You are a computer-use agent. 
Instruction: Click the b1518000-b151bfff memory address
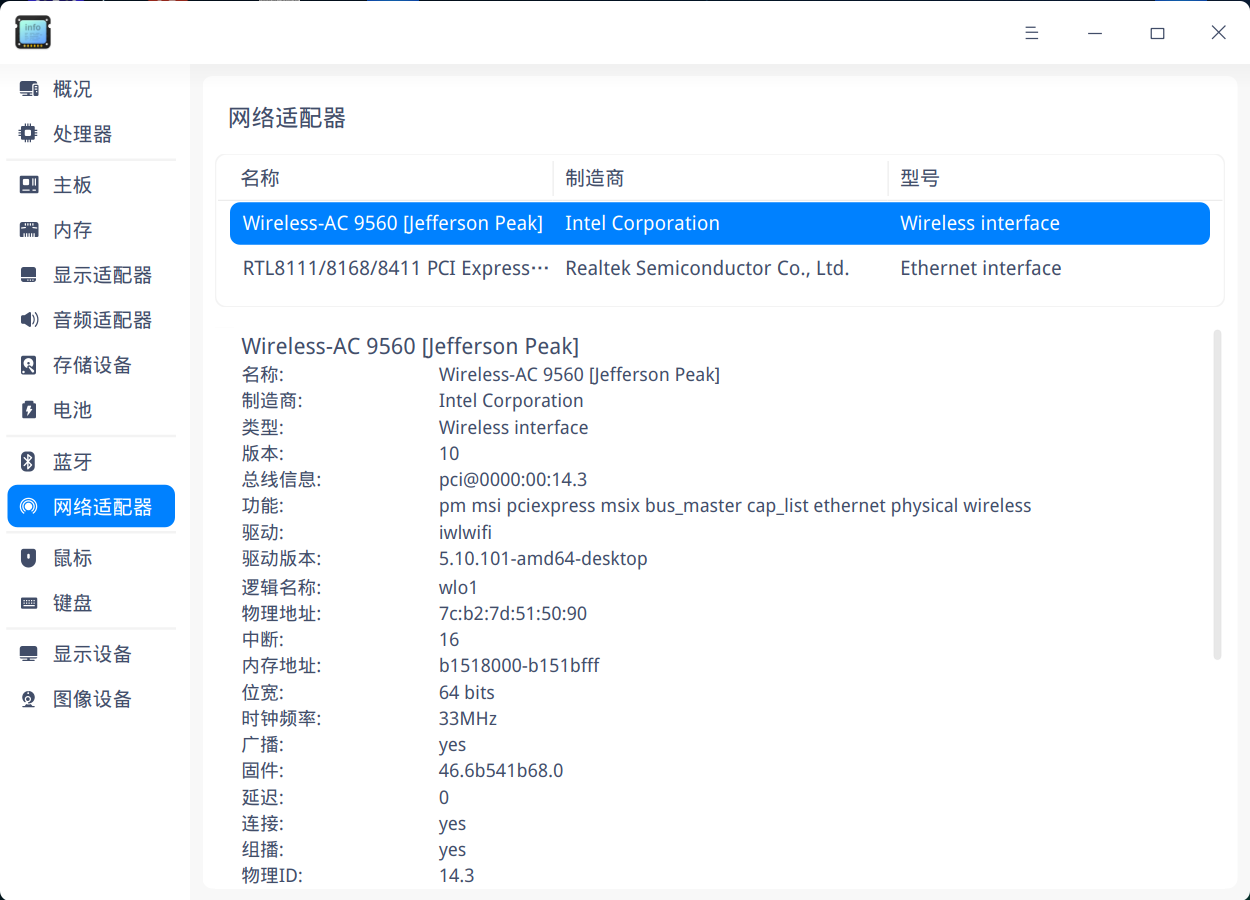point(519,665)
